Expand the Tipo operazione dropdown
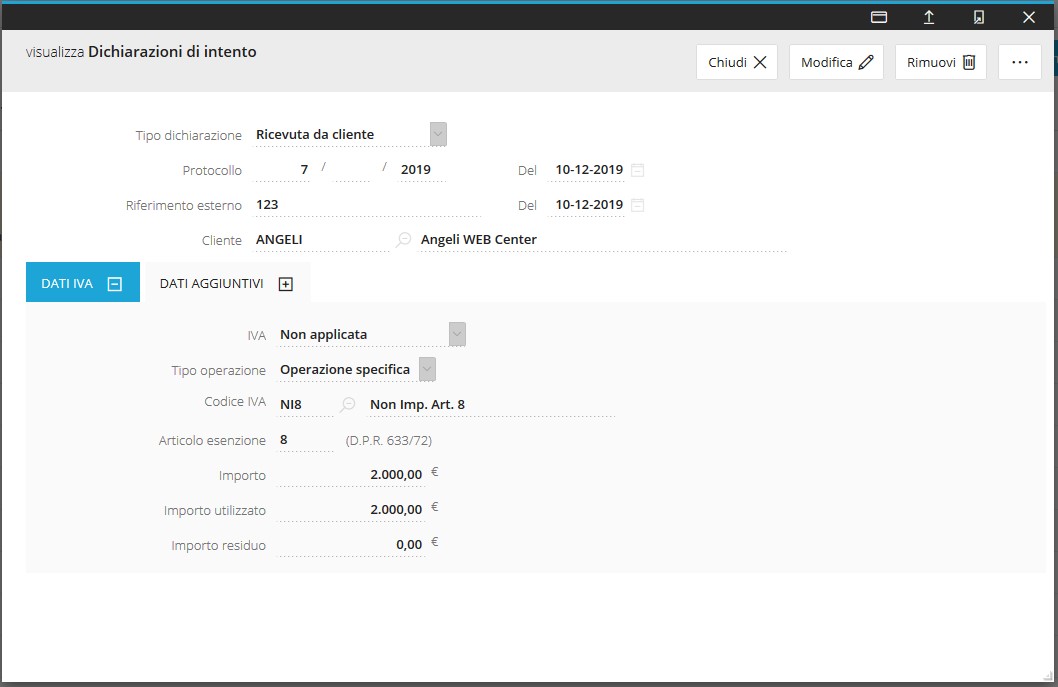 (x=427, y=369)
